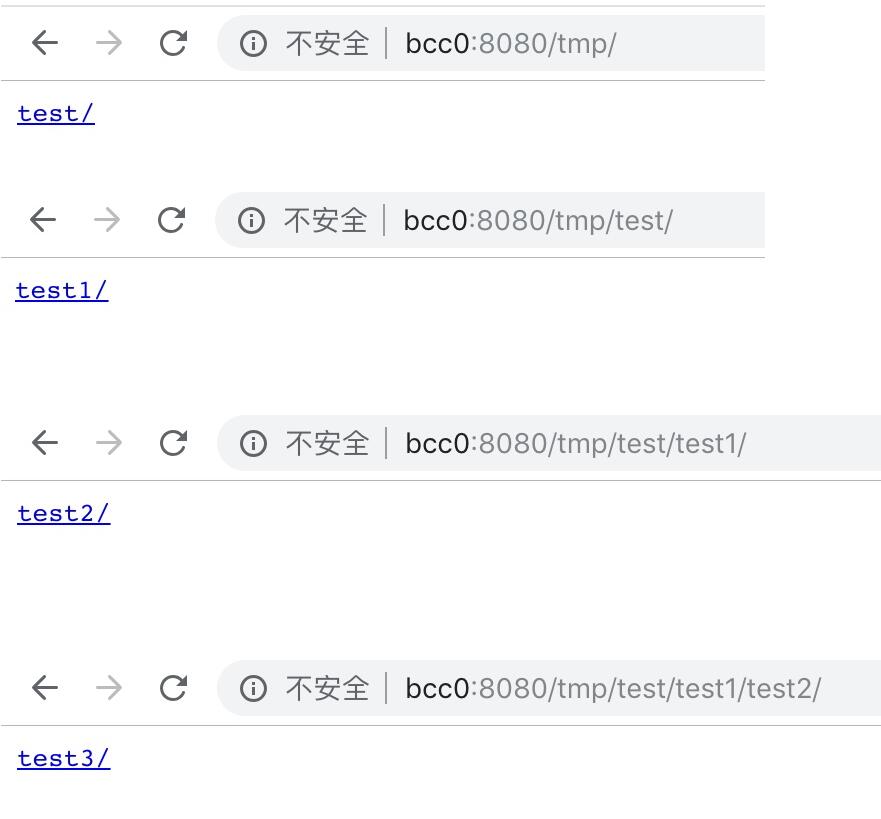Screen dimensions: 881x819
Task: Click site info icon beside bcc0:8080/tmp/ address
Action: click(253, 43)
